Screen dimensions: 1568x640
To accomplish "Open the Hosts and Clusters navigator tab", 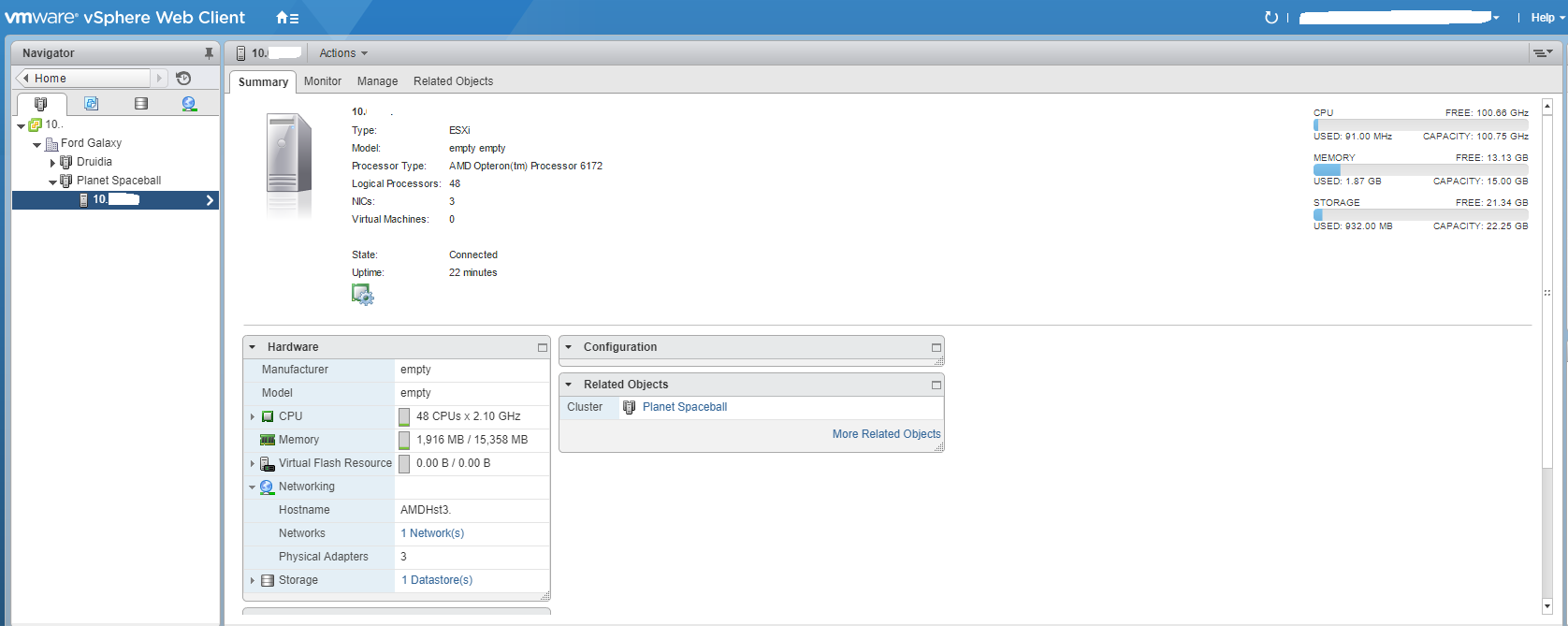I will coord(40,104).
